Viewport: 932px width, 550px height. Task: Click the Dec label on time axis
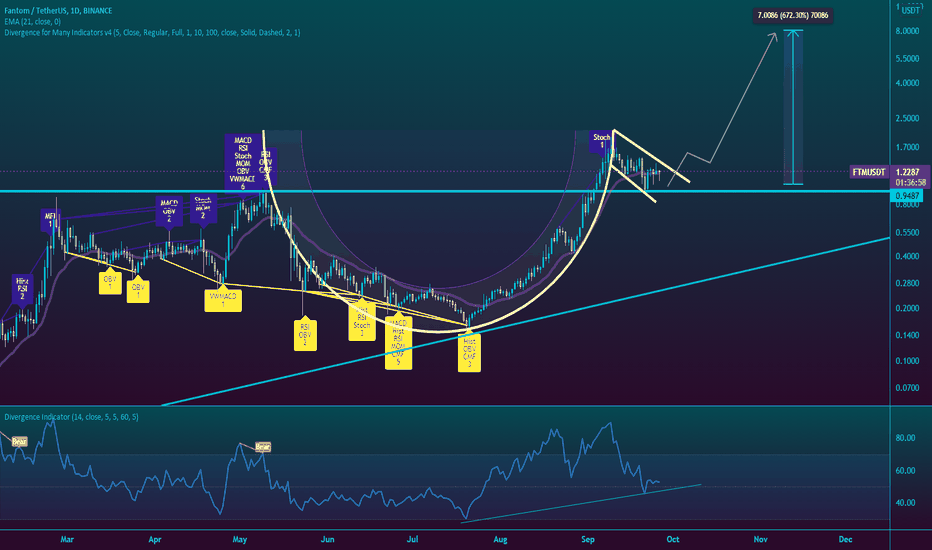coord(845,539)
